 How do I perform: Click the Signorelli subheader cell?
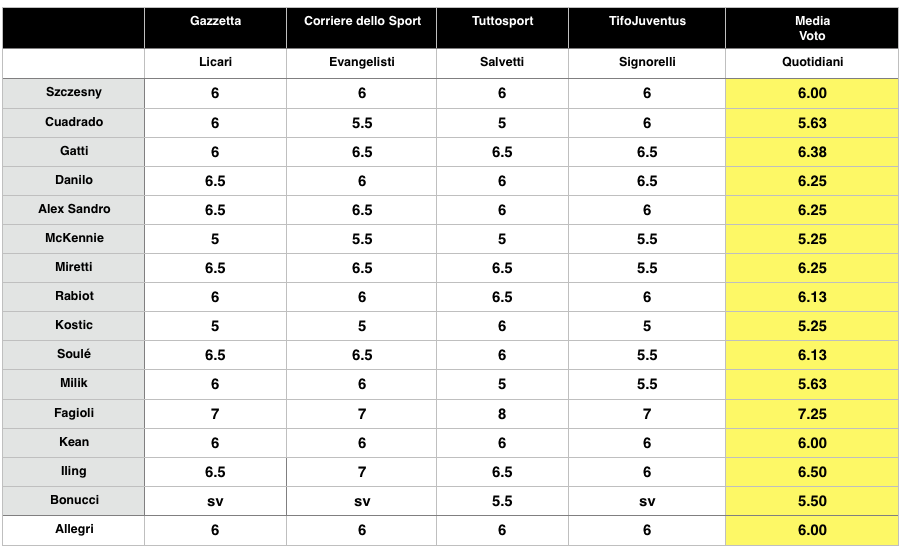[647, 62]
